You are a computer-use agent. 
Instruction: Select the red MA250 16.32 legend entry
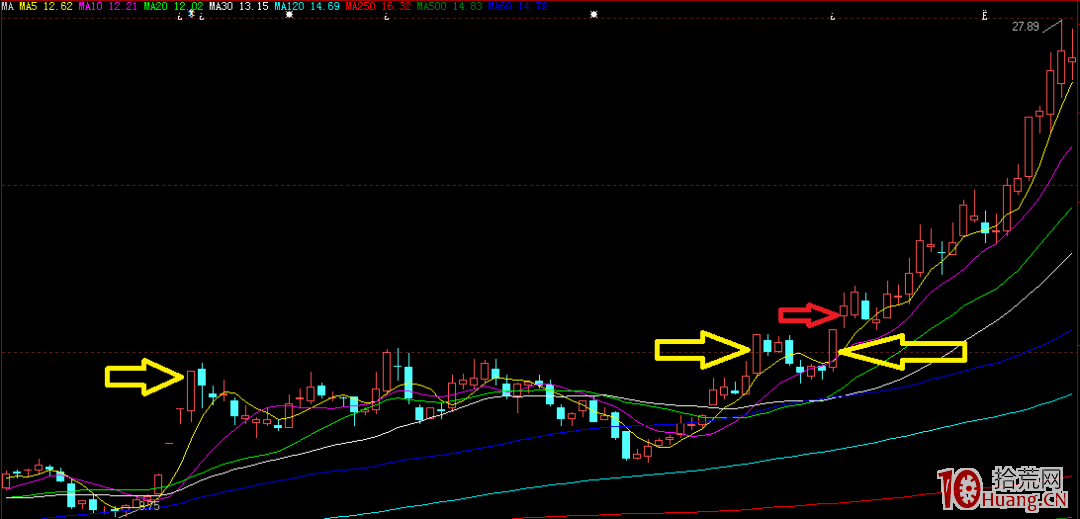[377, 6]
